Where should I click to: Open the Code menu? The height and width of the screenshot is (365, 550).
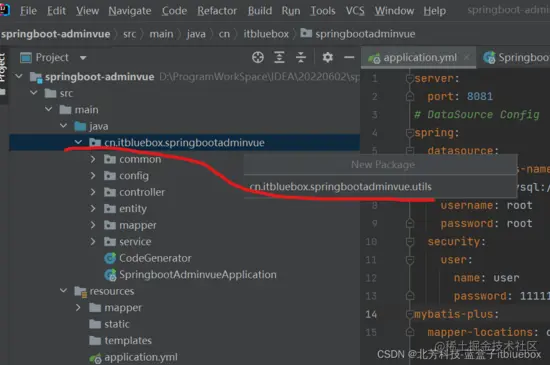click(x=174, y=11)
